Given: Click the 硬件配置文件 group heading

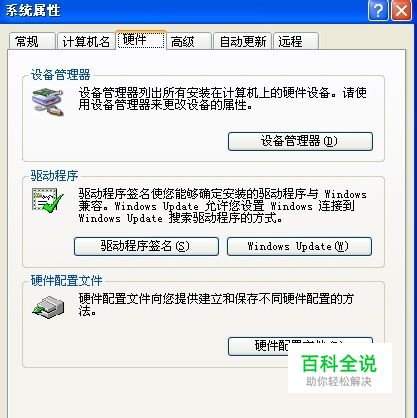Looking at the screenshot, I should click(x=66, y=281).
